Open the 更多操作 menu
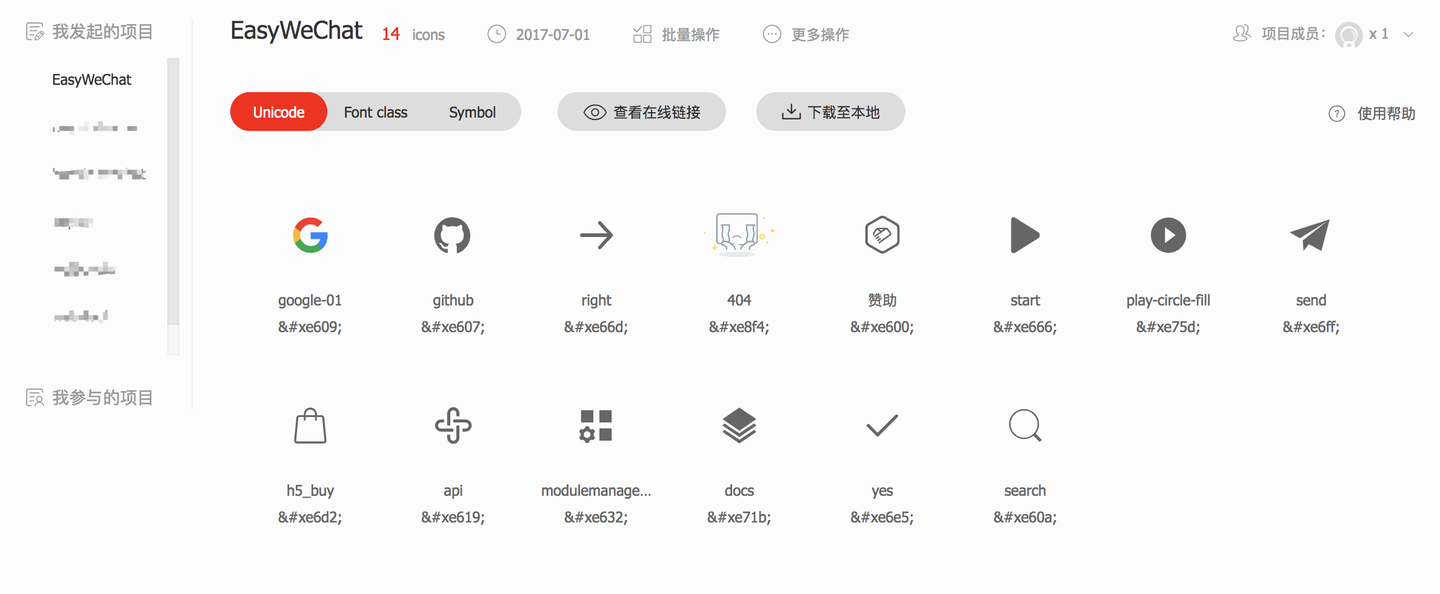This screenshot has height=594, width=1440. [806, 33]
